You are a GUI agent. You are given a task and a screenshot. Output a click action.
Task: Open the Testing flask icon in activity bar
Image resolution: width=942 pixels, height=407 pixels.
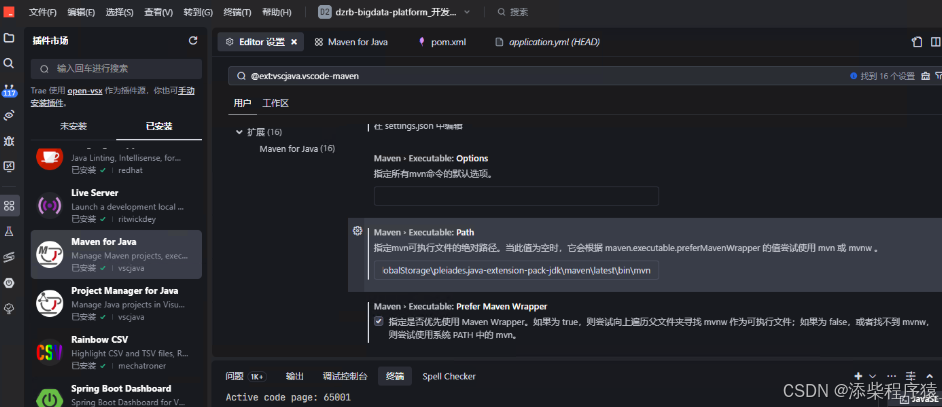click(9, 231)
